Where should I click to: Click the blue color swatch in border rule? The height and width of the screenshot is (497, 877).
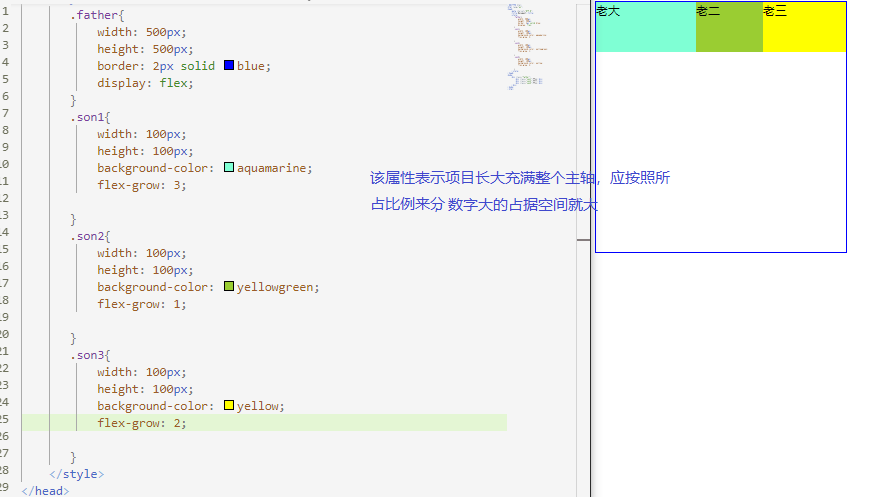pos(229,65)
